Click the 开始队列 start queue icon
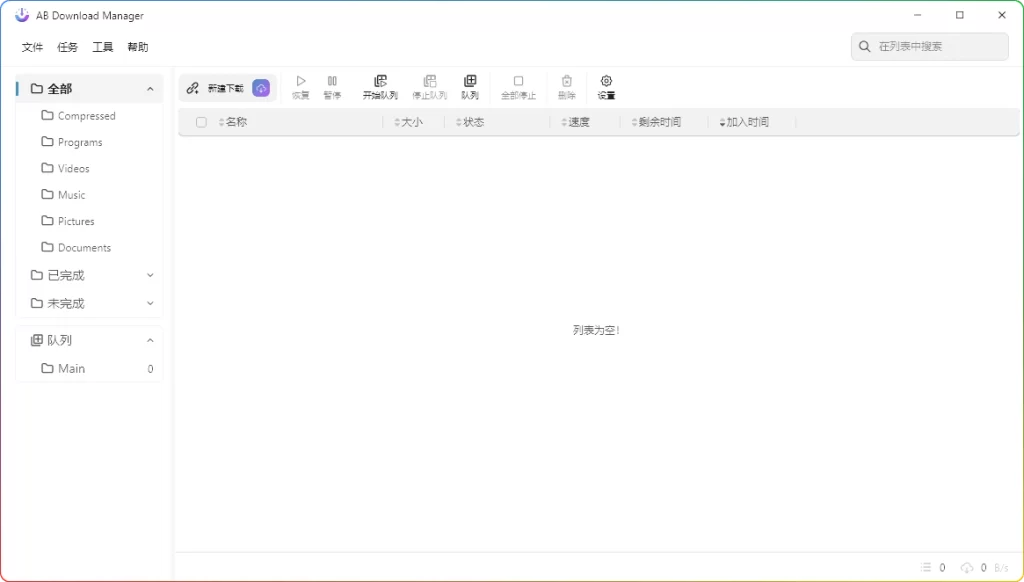 pos(380,86)
